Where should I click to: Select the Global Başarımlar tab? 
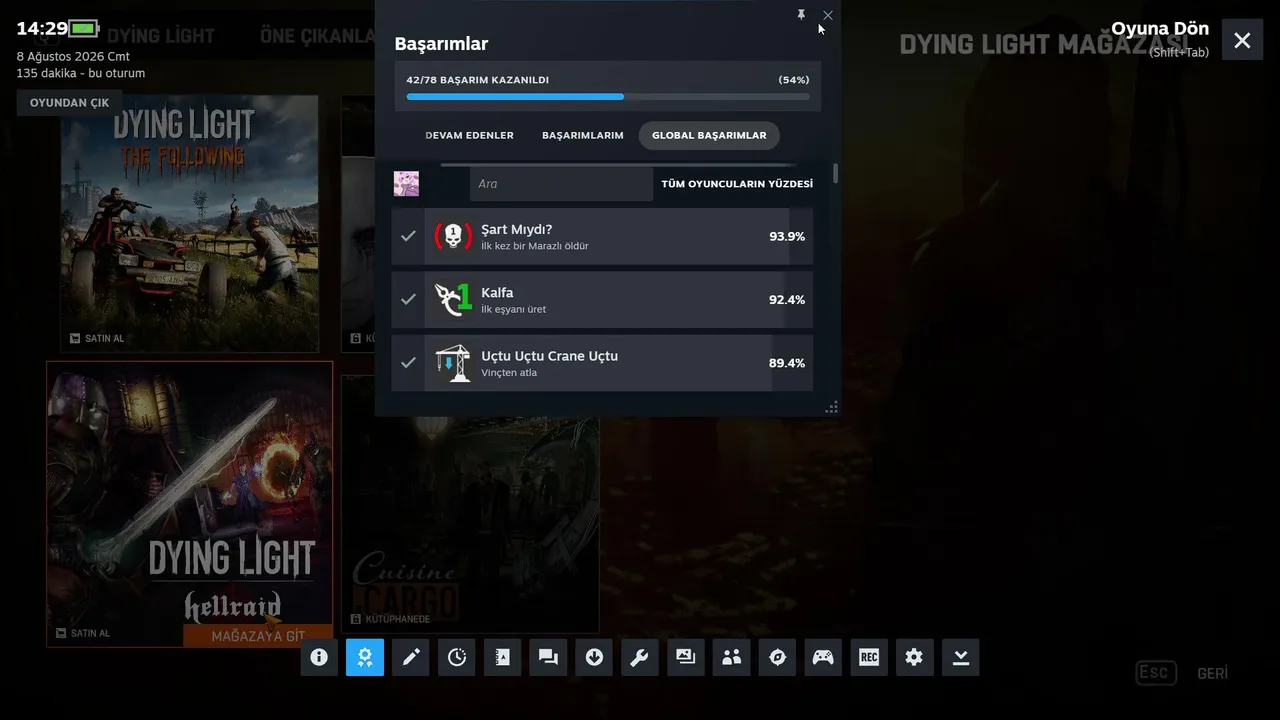point(709,135)
